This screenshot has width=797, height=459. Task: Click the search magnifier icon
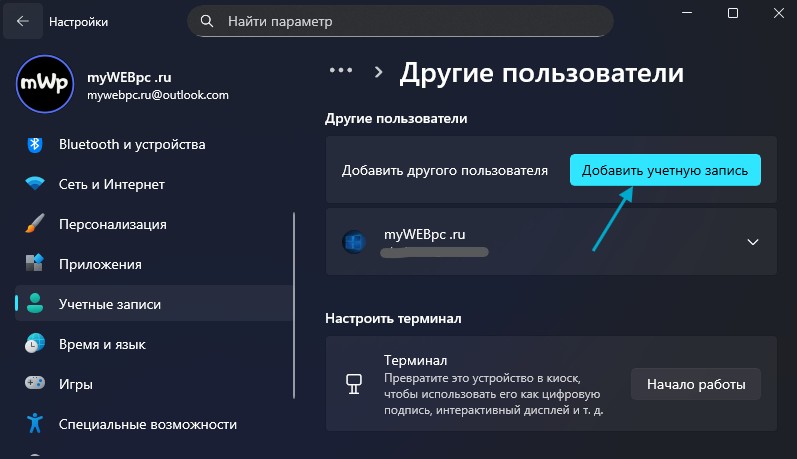(206, 21)
